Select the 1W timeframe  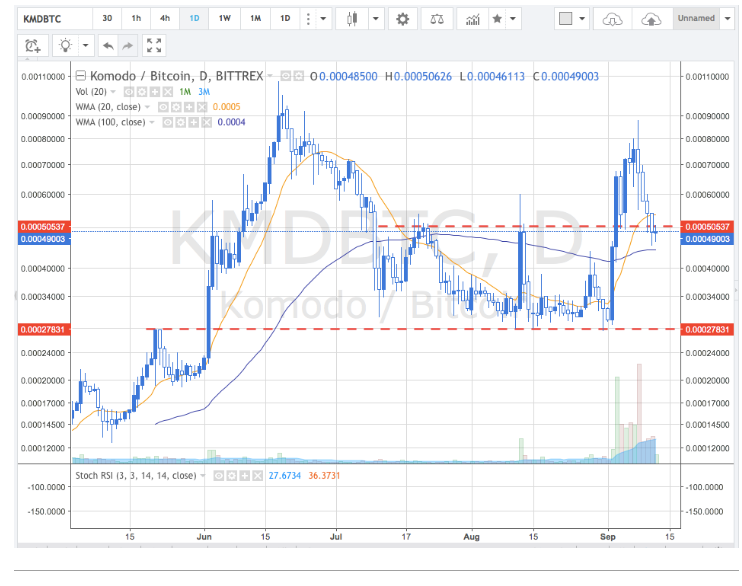point(225,19)
